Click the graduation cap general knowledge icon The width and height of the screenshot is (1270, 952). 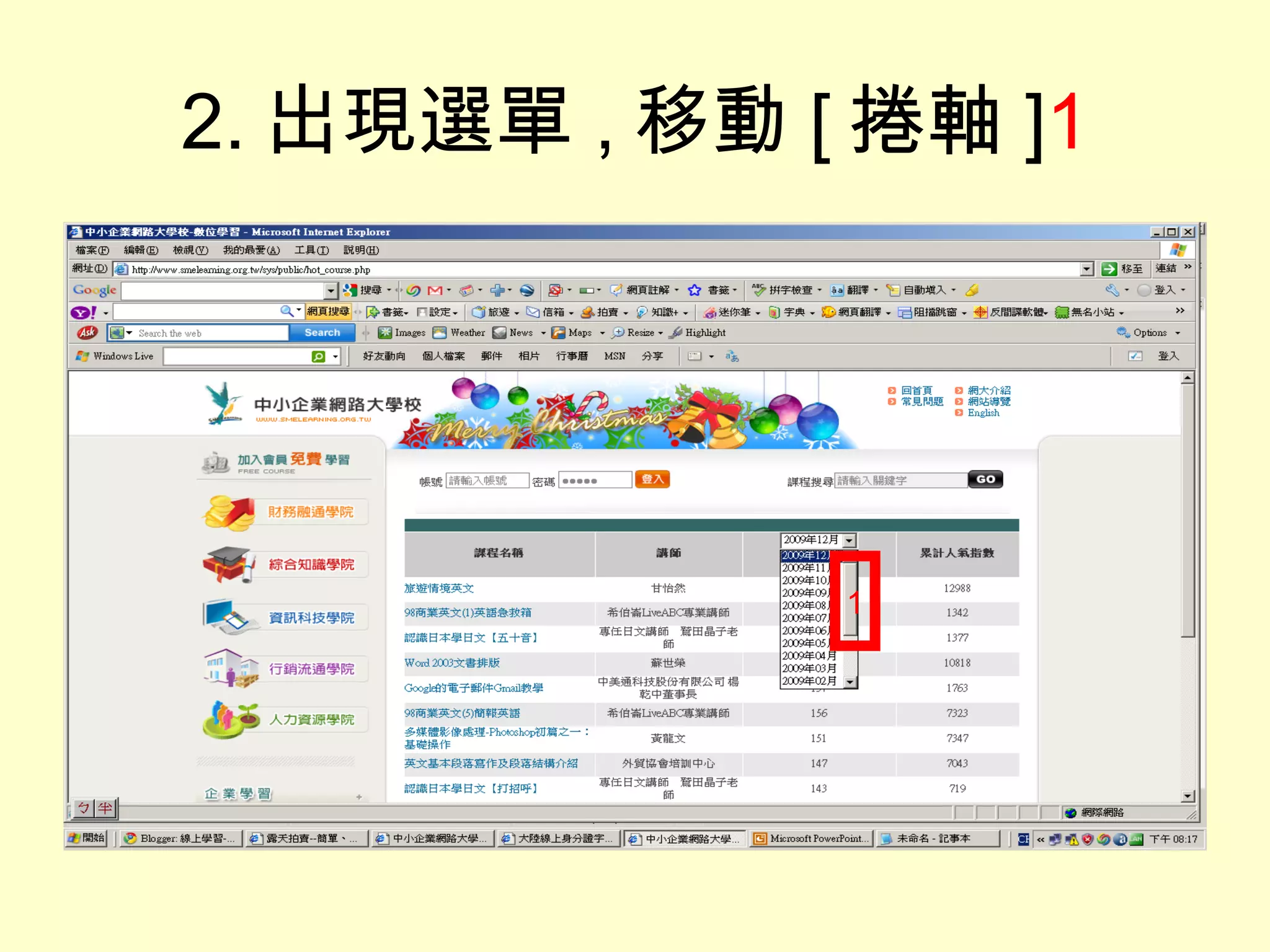coord(228,565)
